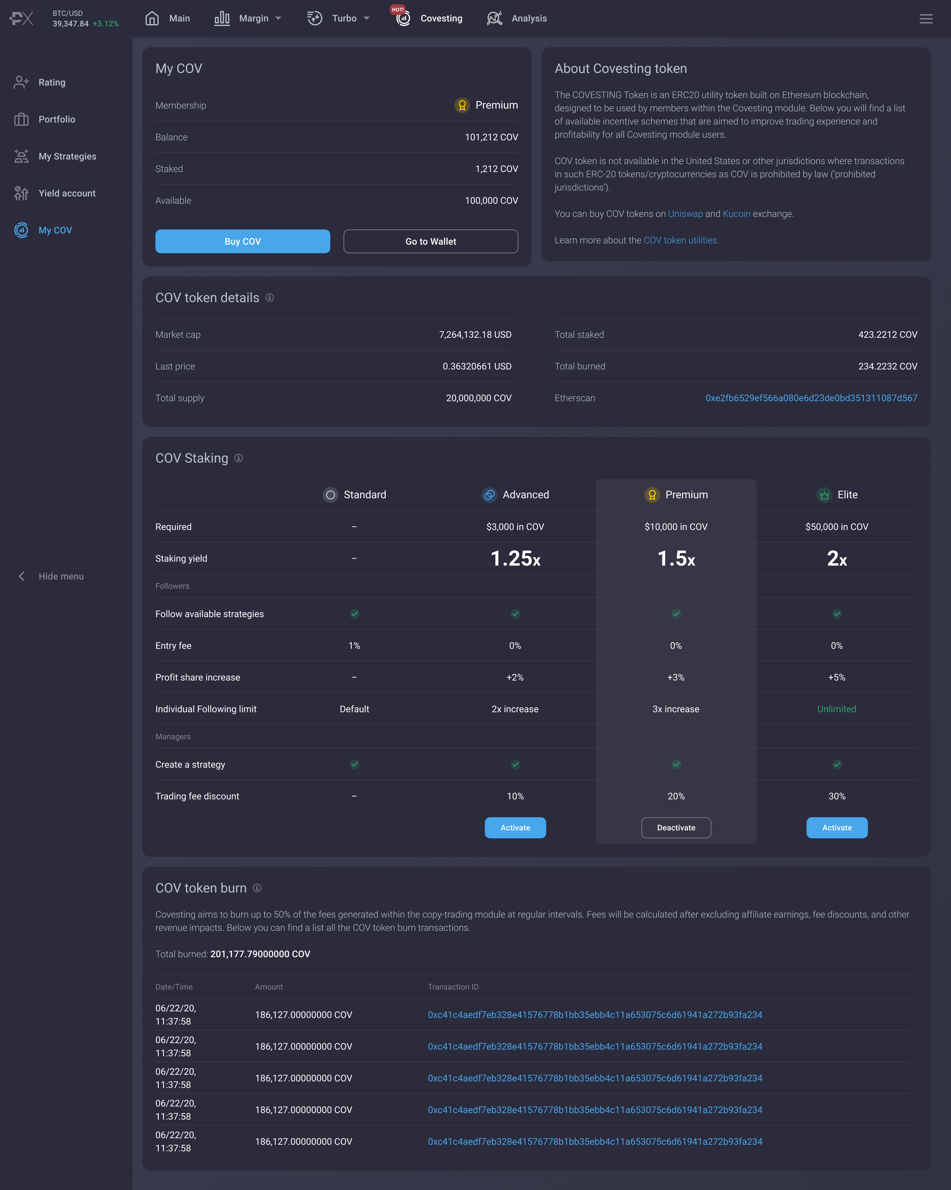951x1190 pixels.
Task: Click Standard tier create-strategy checkmark
Action: 354,764
